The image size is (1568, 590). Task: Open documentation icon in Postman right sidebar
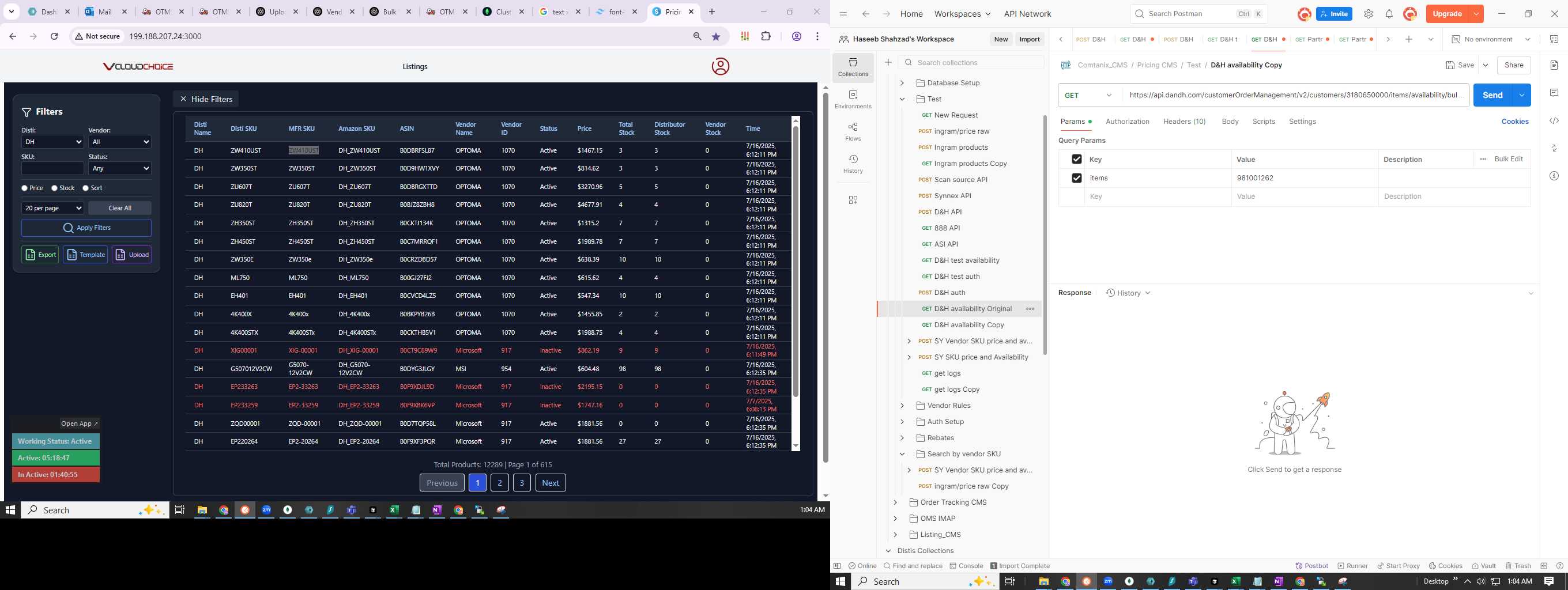click(x=1554, y=65)
